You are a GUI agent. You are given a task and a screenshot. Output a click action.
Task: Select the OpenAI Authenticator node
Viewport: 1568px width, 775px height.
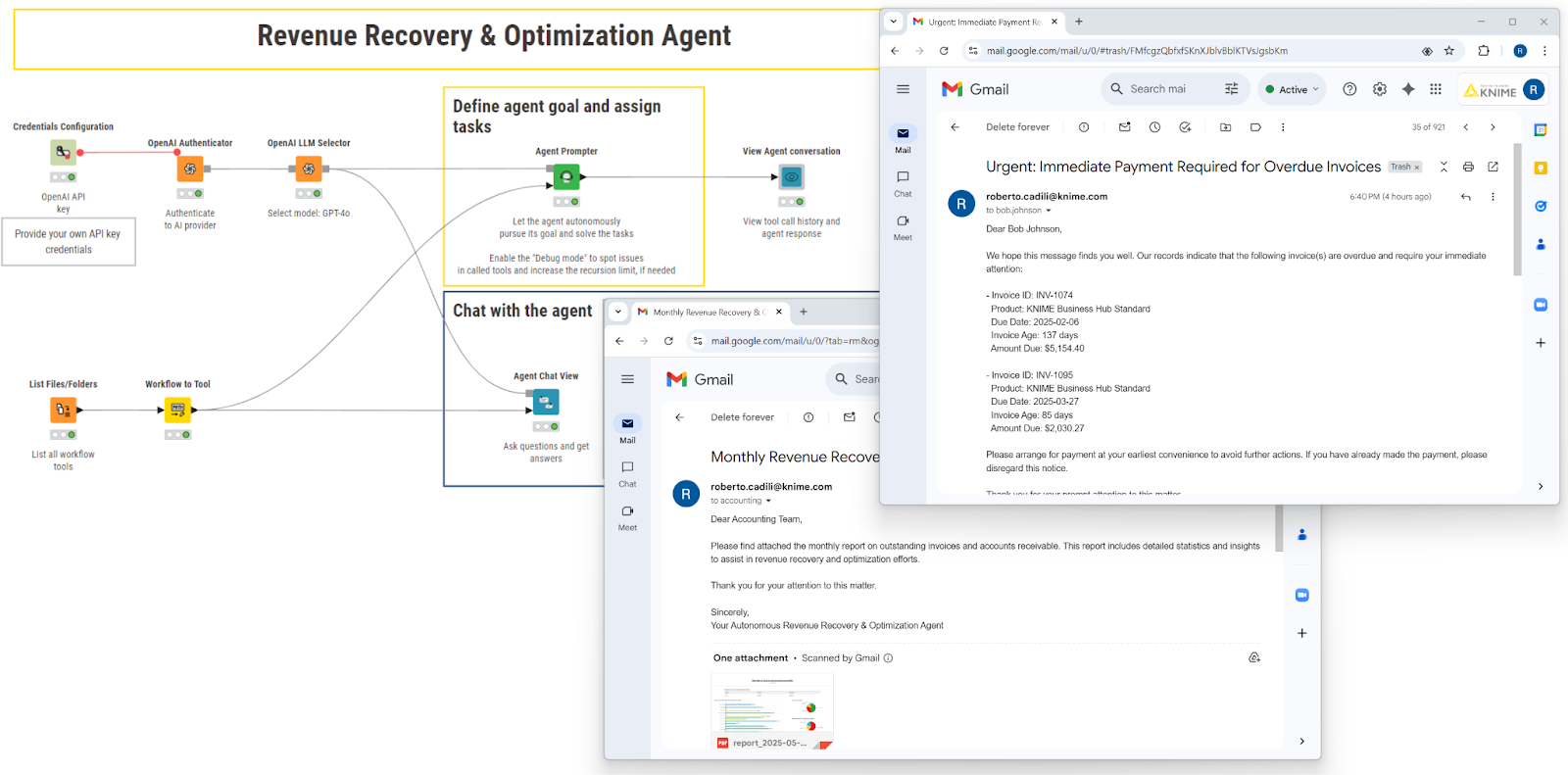[x=190, y=169]
